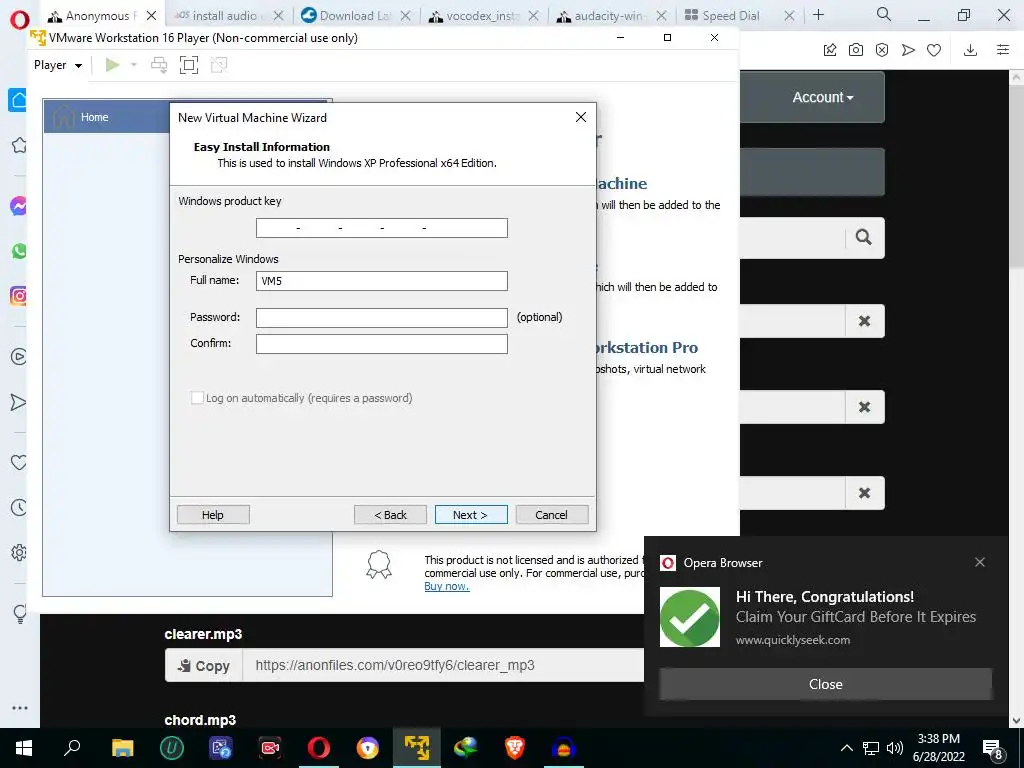Click the green Power On play icon in VMware

point(112,65)
